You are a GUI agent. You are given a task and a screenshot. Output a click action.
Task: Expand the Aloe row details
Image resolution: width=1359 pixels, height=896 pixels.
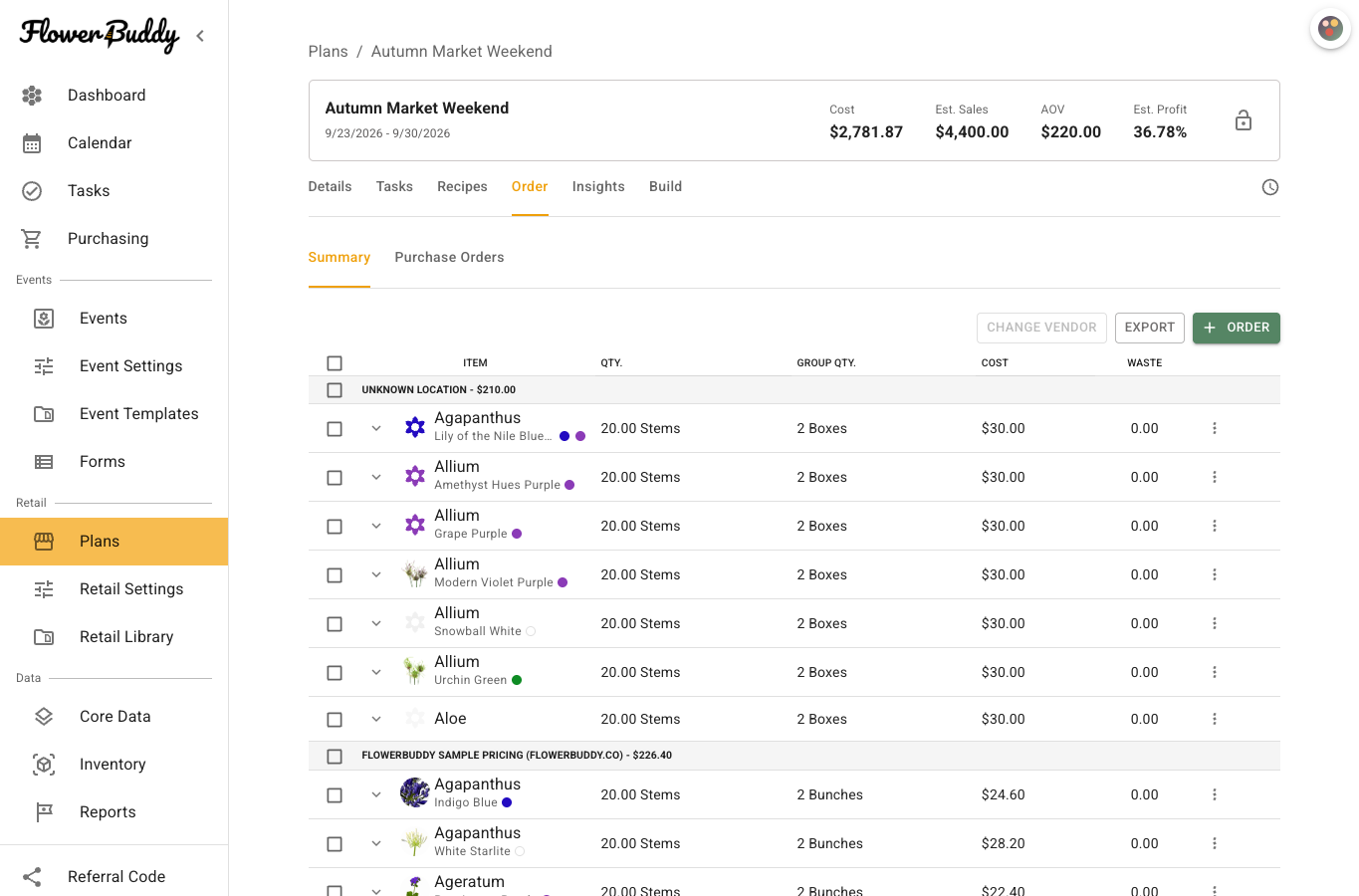(x=376, y=719)
